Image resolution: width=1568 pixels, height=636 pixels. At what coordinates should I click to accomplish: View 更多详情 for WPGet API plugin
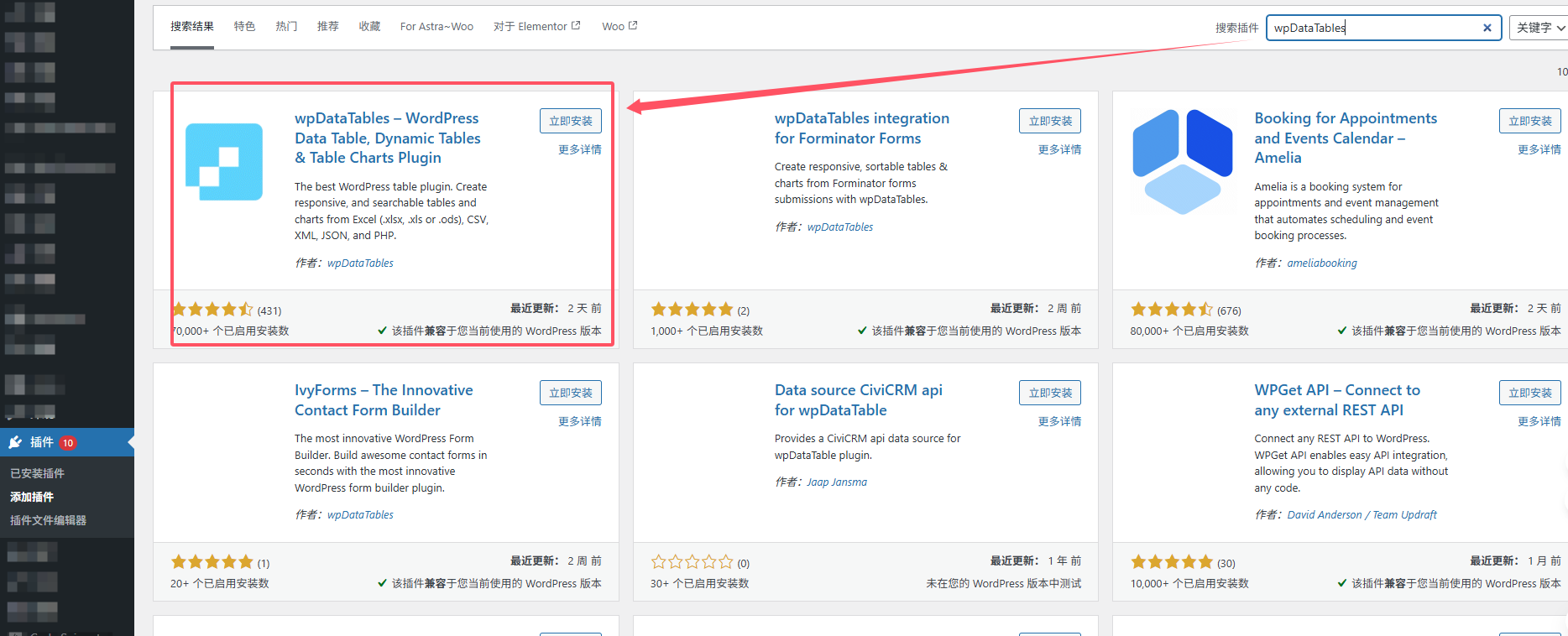click(x=1539, y=421)
